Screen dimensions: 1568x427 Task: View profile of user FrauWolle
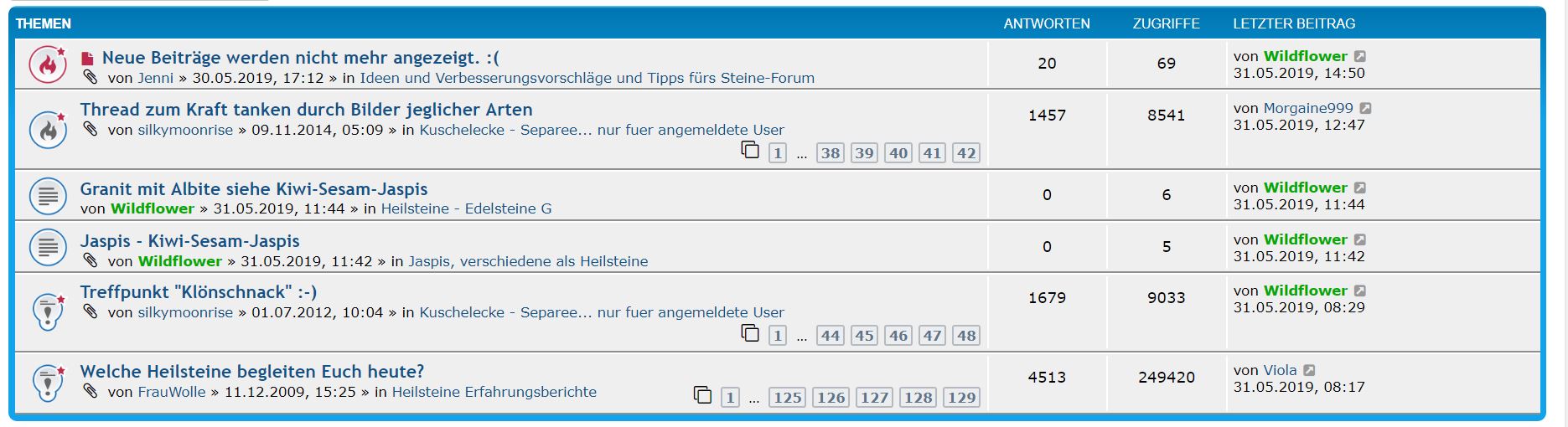click(x=172, y=392)
